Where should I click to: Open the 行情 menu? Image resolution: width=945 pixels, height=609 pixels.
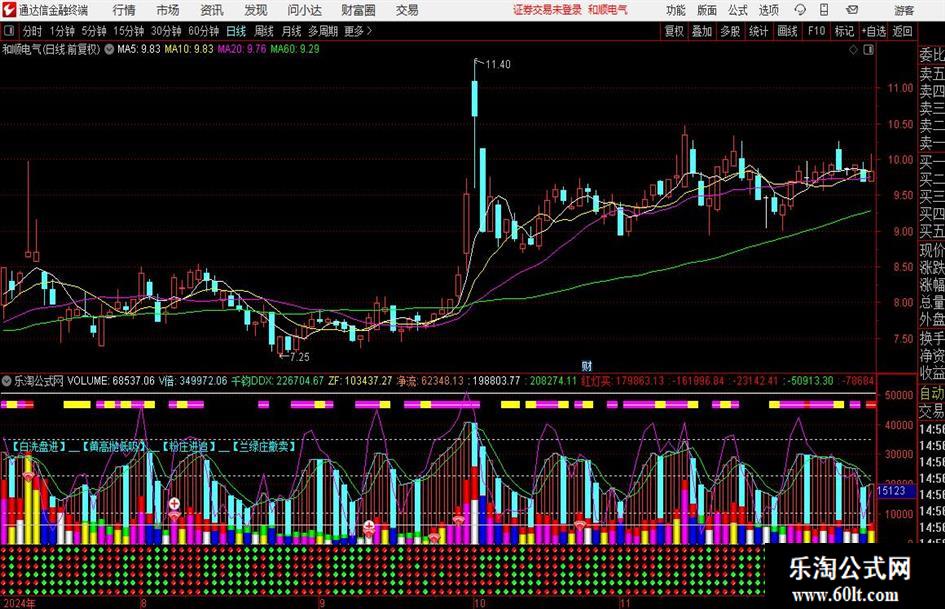[x=124, y=10]
